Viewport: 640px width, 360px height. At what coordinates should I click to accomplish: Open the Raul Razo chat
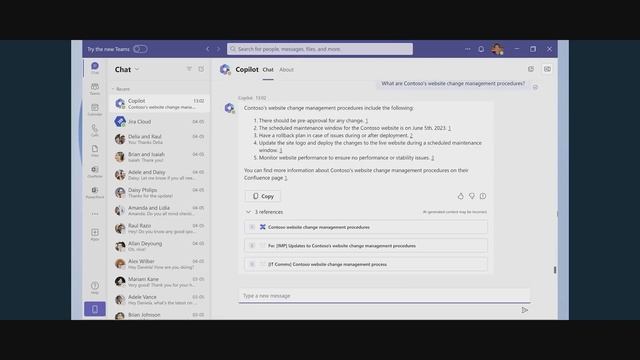160,228
